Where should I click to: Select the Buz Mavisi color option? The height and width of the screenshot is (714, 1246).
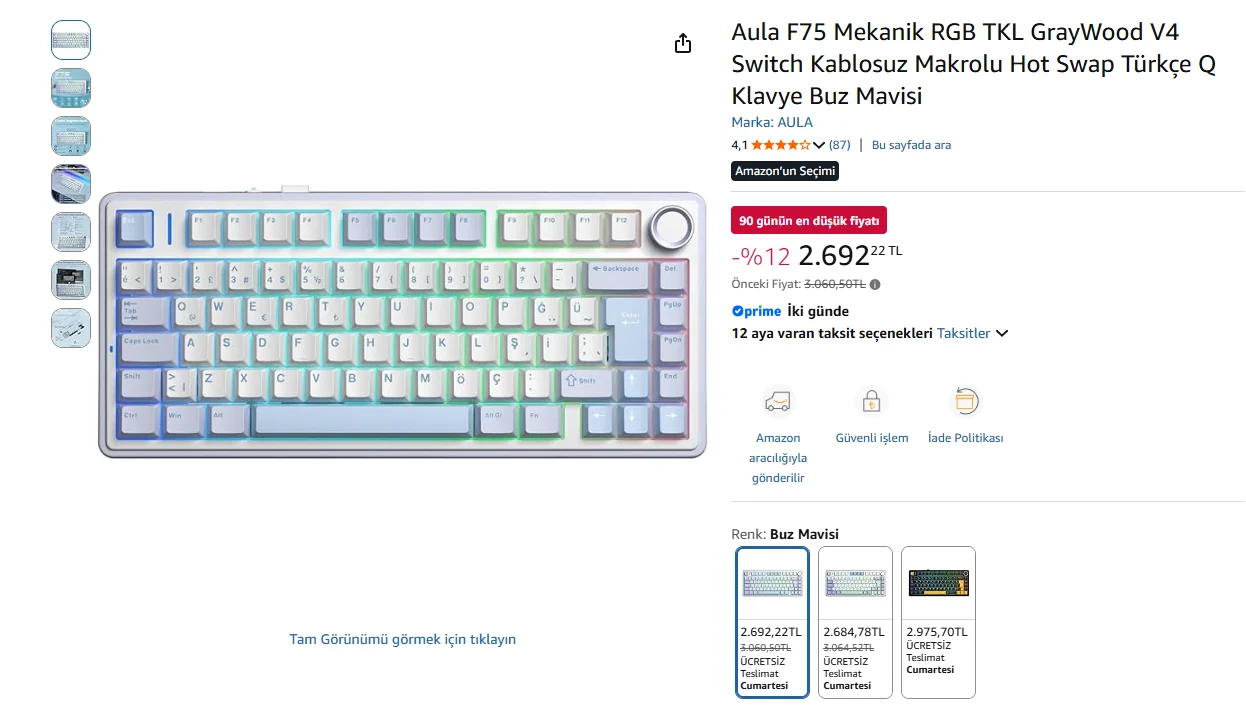[772, 622]
